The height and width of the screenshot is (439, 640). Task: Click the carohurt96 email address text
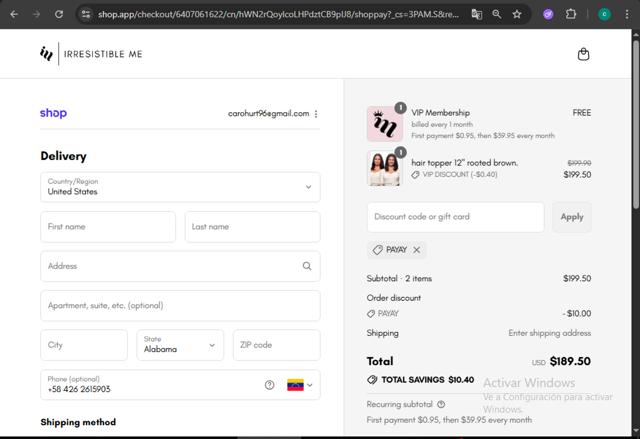pos(268,113)
